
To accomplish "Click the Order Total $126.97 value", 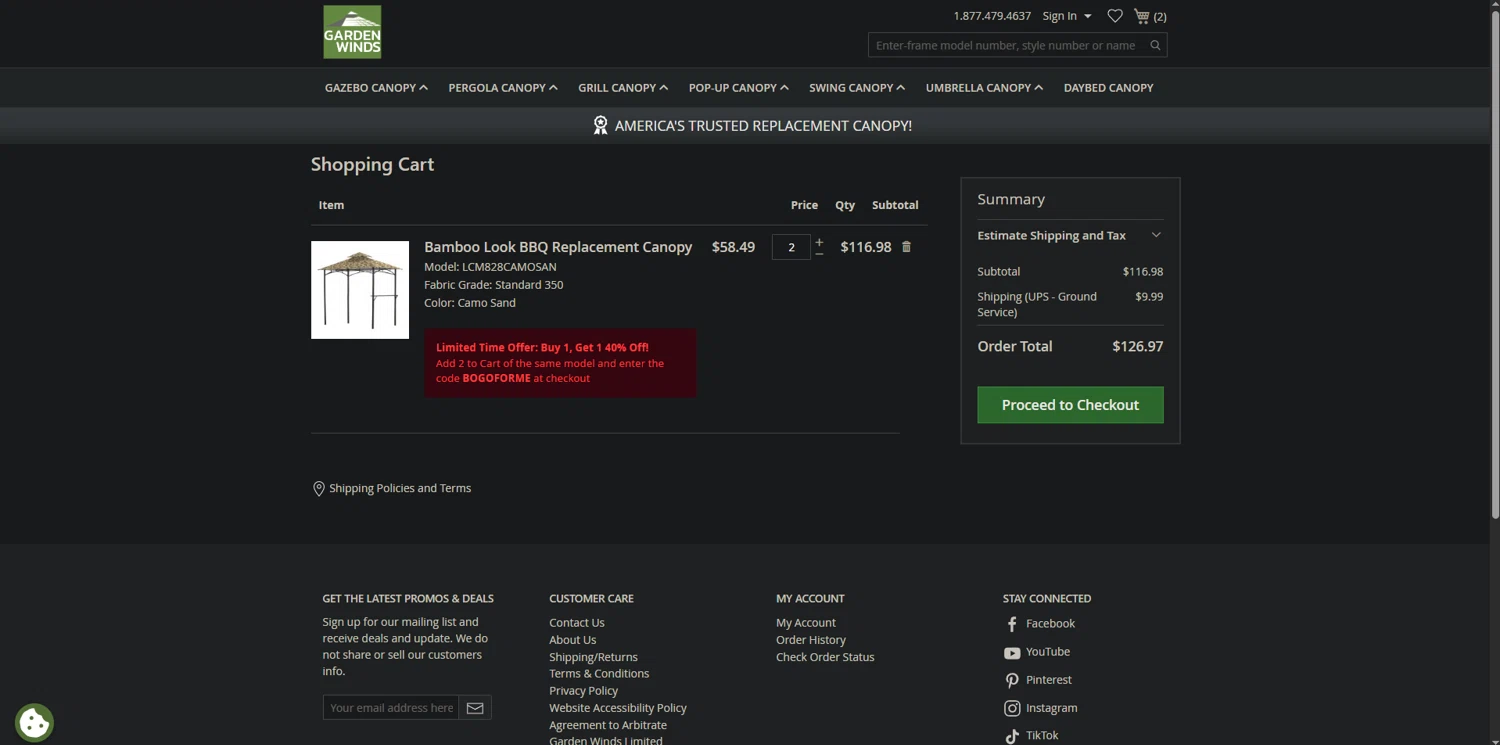I will pos(1138,347).
